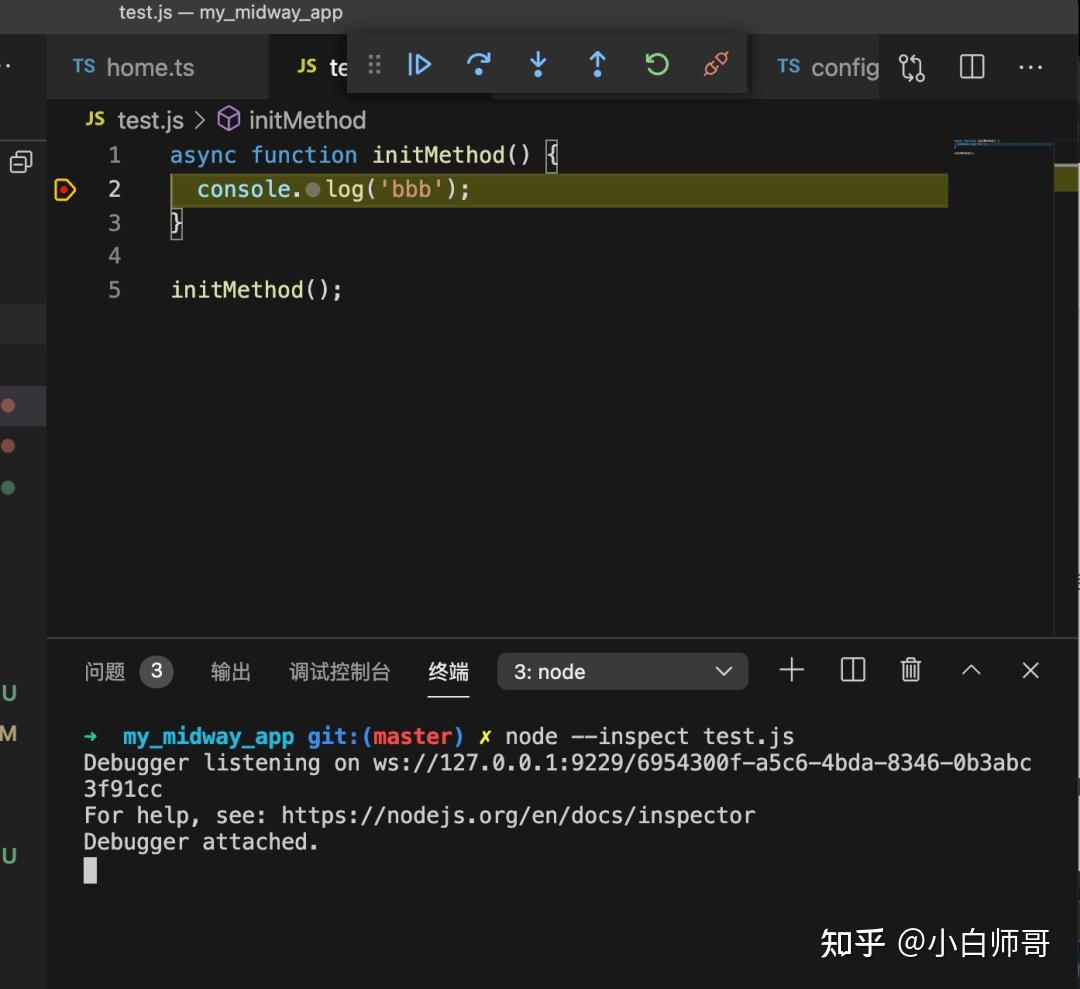Kill terminal with the trash icon

click(911, 670)
